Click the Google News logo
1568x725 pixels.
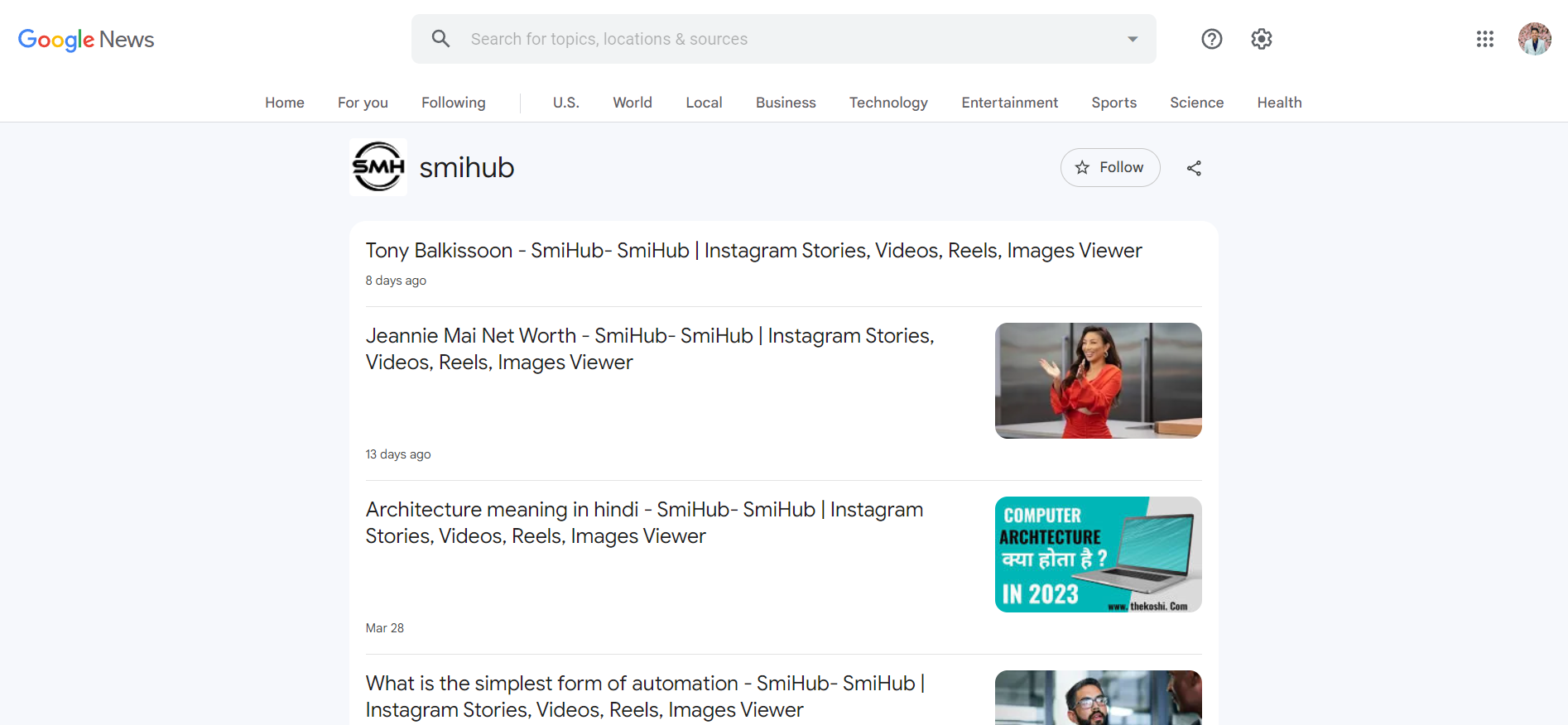(x=86, y=40)
